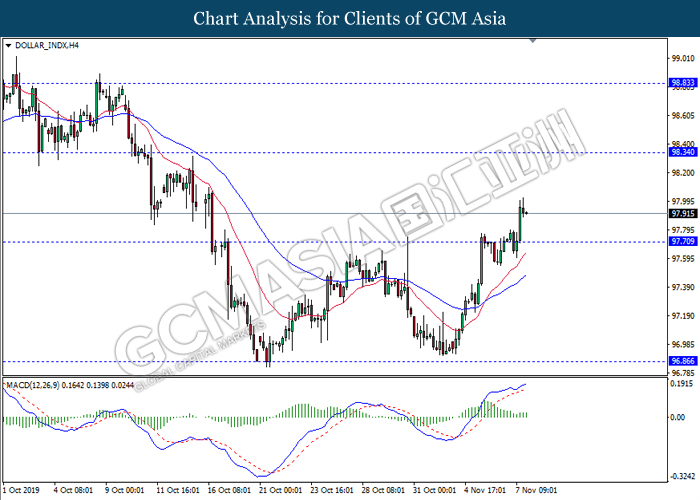
Task: Click the 11 Oct 16:01 time label
Action: (x=178, y=490)
